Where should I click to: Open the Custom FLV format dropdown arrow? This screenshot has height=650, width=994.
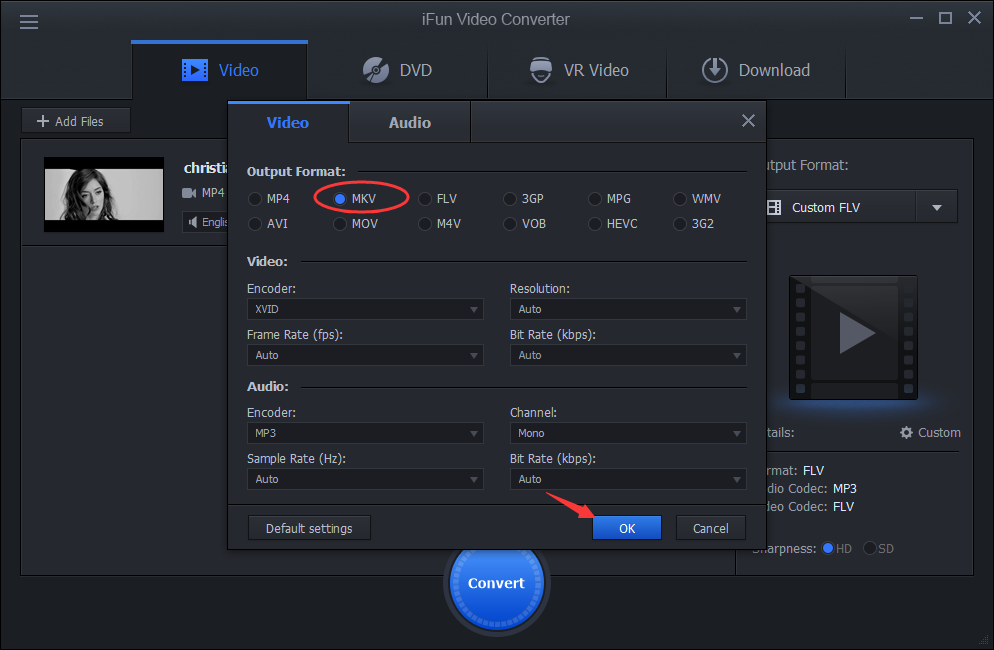coord(936,207)
